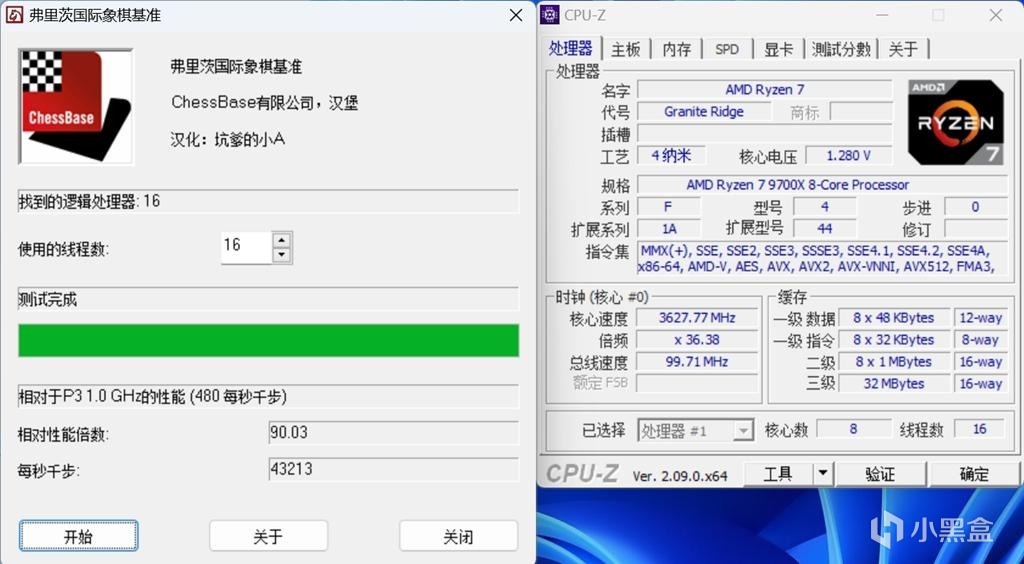Switch to the 显卡 tab in CPU-Z

coord(778,50)
